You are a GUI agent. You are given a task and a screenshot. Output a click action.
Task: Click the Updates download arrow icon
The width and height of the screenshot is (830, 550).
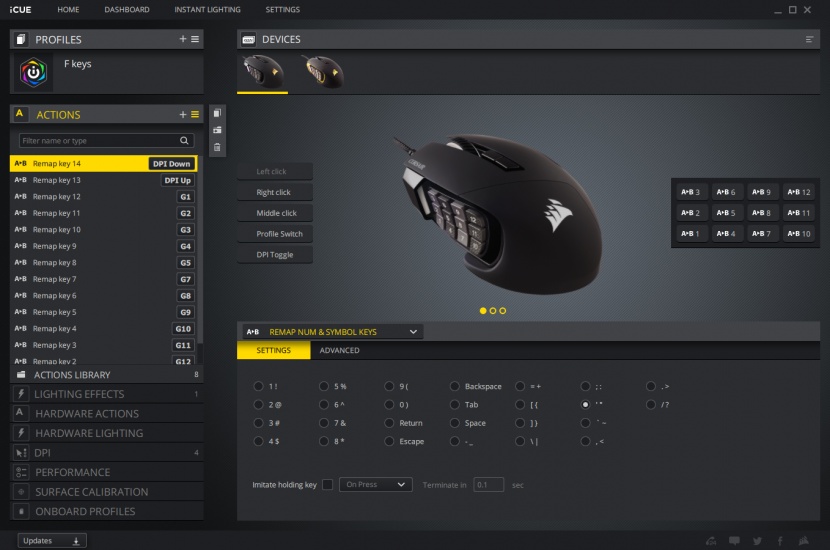[x=76, y=541]
